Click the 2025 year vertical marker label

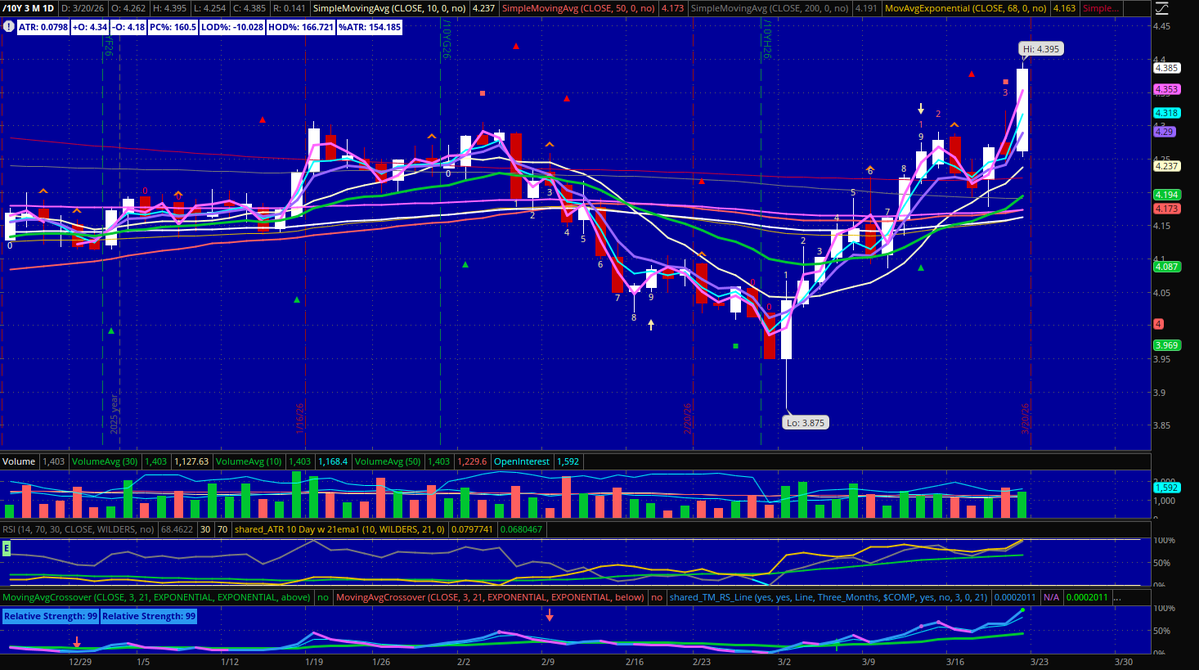click(x=114, y=414)
